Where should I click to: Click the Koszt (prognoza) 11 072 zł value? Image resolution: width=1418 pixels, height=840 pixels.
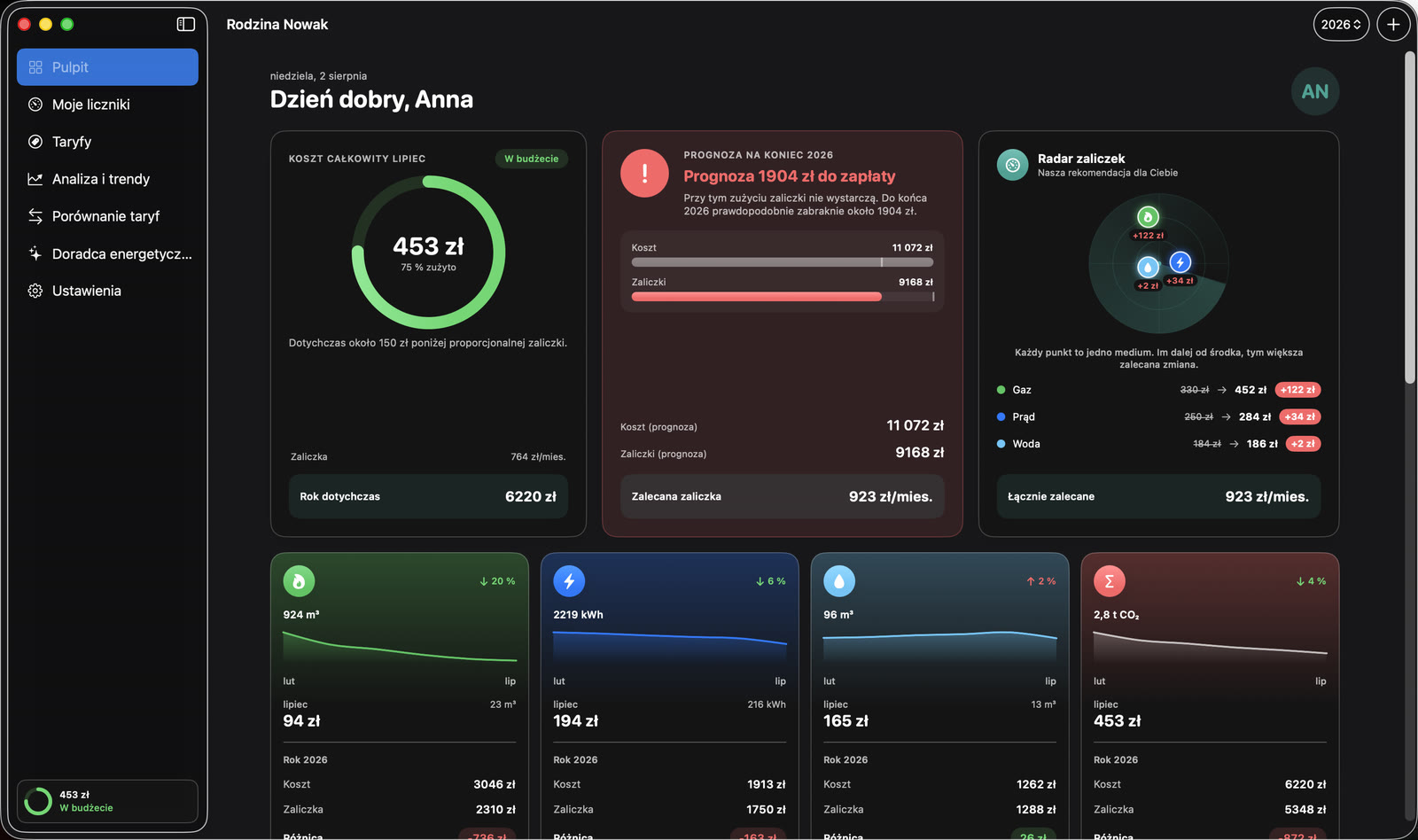(915, 425)
